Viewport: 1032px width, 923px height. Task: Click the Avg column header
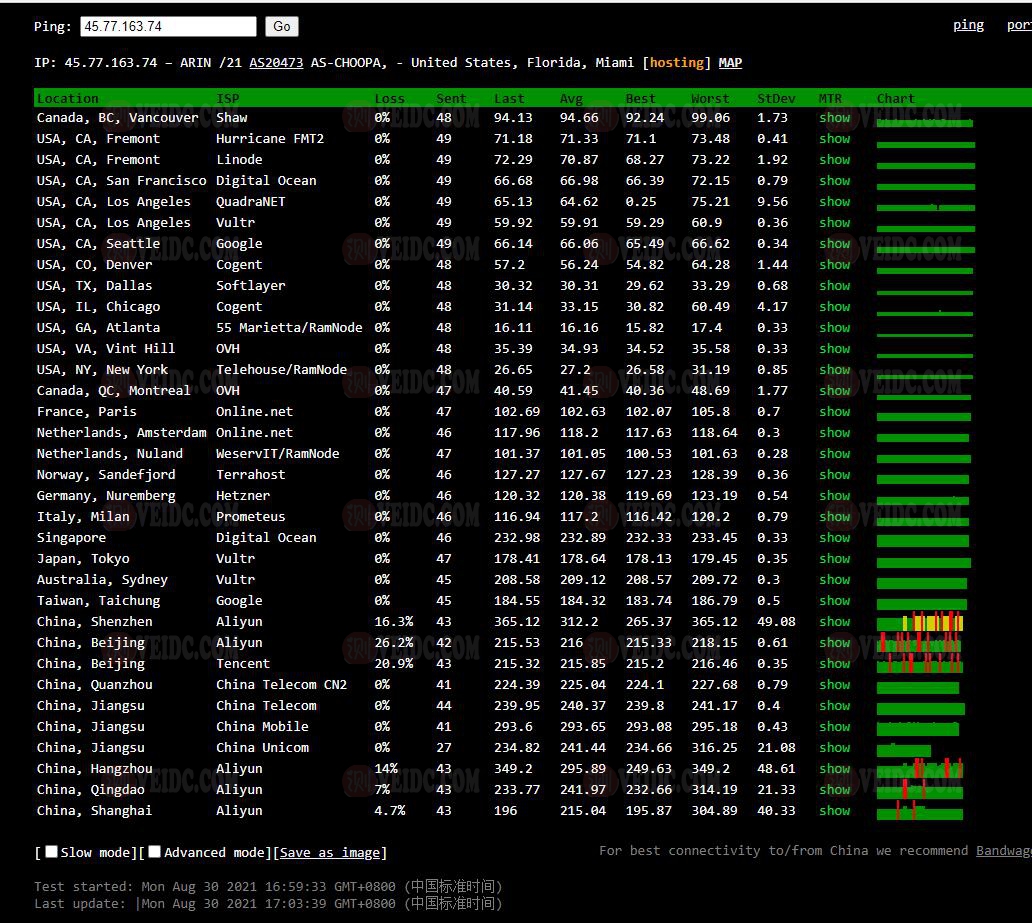(571, 98)
